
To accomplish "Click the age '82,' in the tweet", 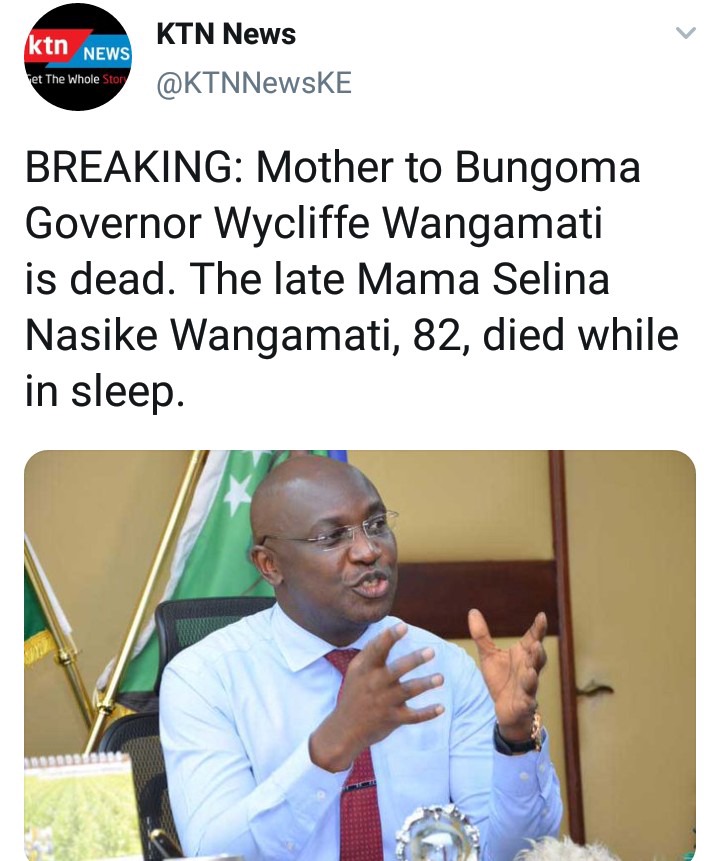I will pos(442,336).
